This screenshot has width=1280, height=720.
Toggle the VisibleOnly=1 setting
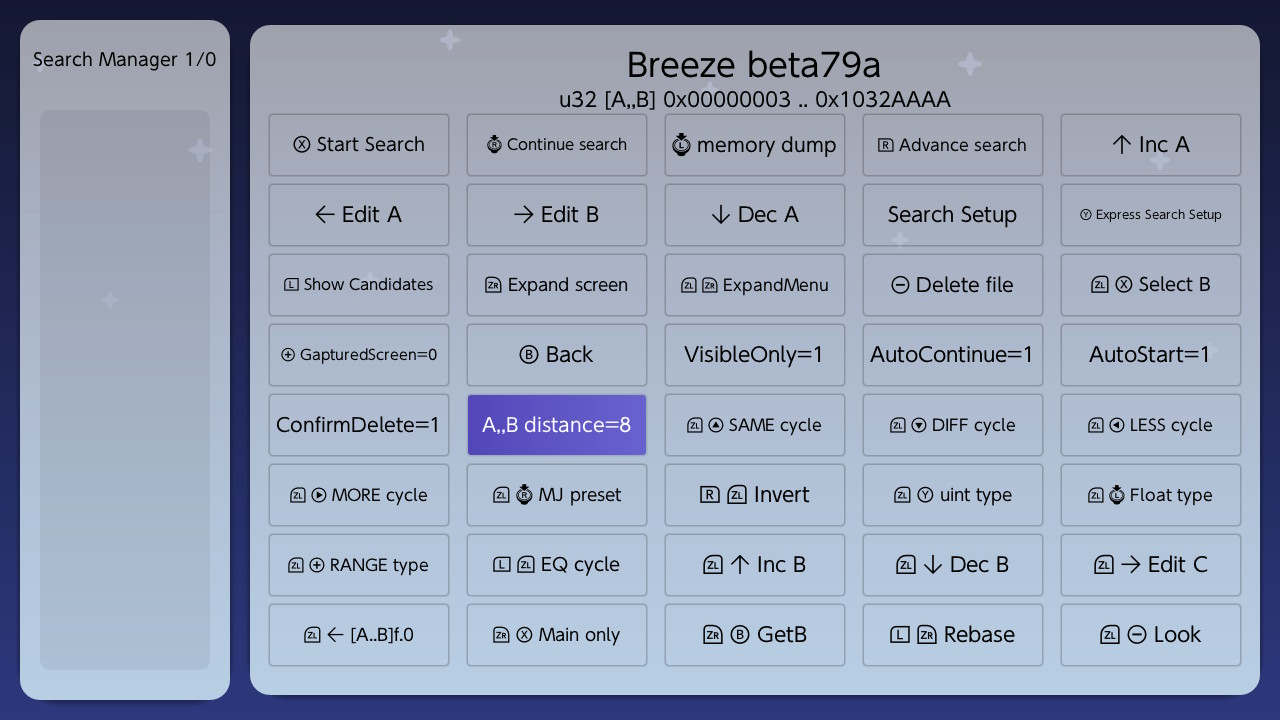coord(755,355)
